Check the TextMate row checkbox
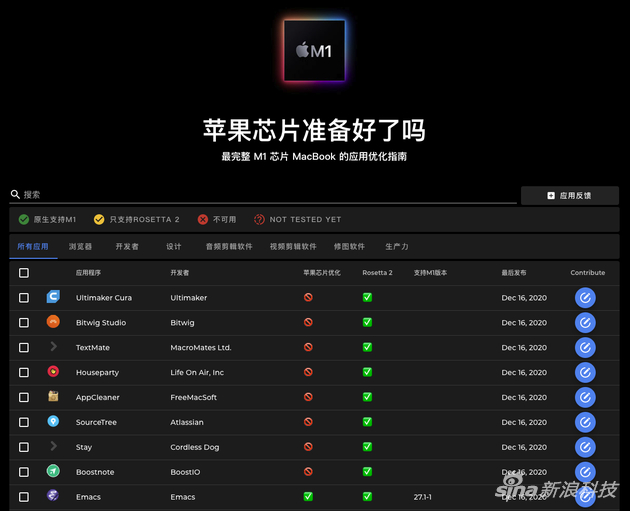The height and width of the screenshot is (511, 630). [x=24, y=347]
